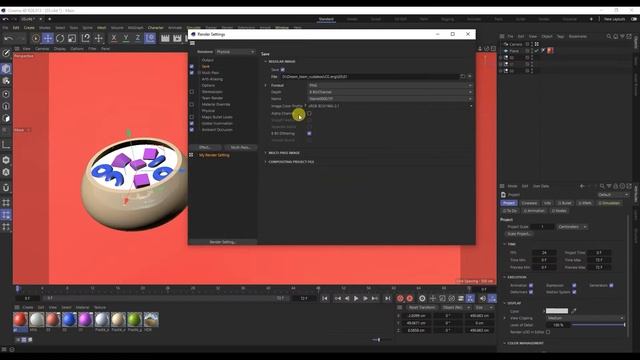Select Anti-Aliasing in render settings list

(212, 79)
